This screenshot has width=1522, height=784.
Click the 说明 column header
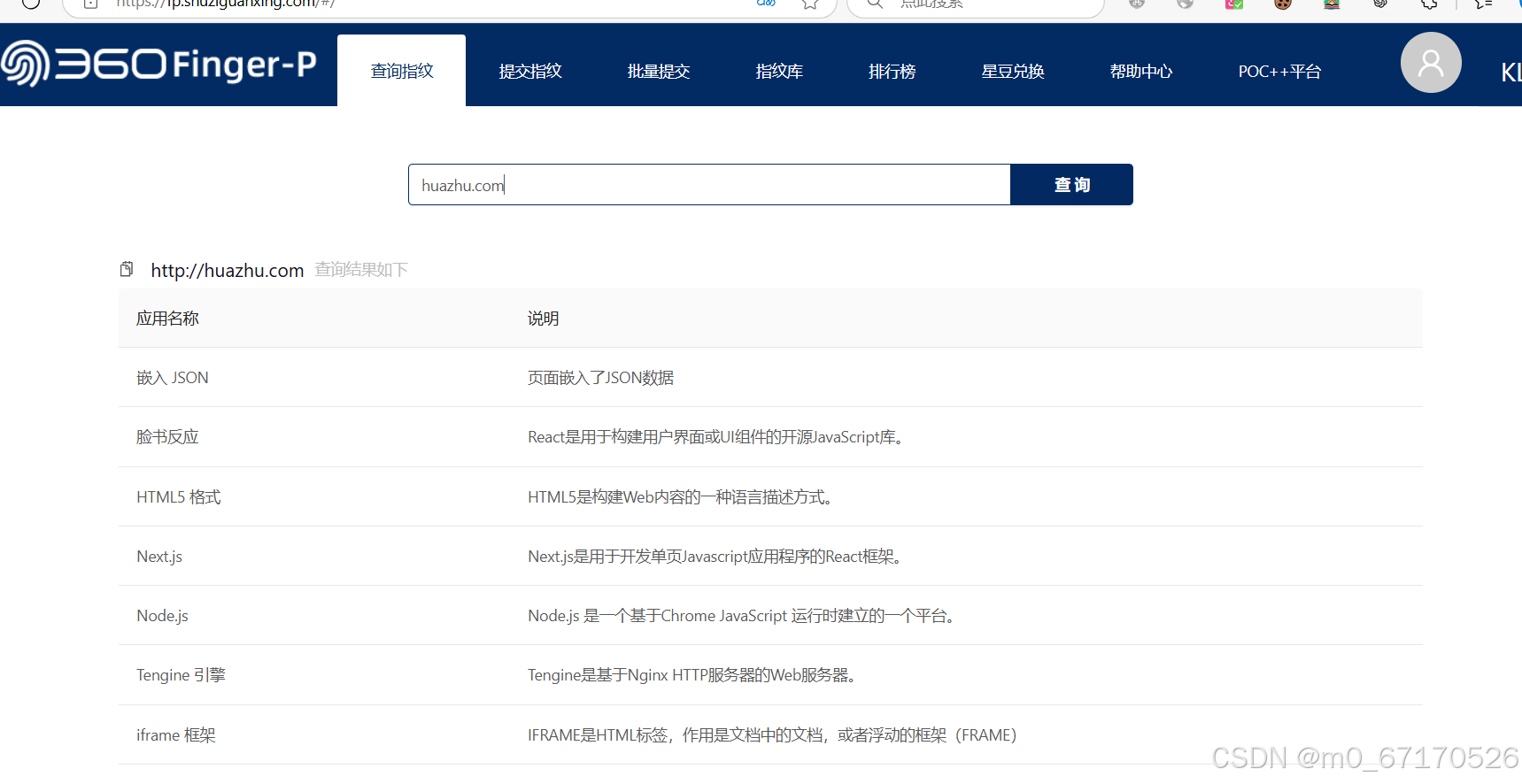[x=543, y=319]
